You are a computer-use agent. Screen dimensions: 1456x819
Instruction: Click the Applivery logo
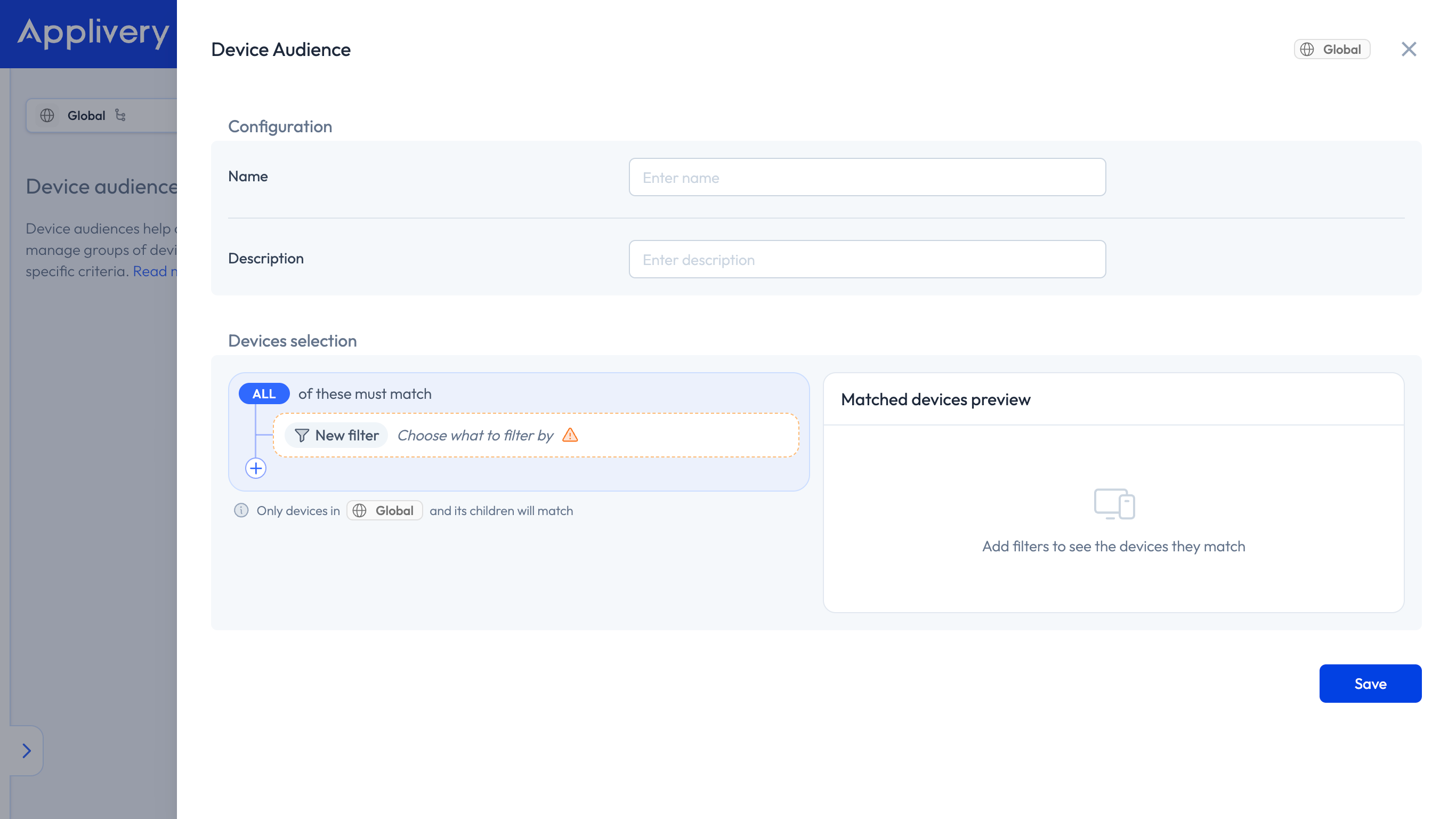93,33
